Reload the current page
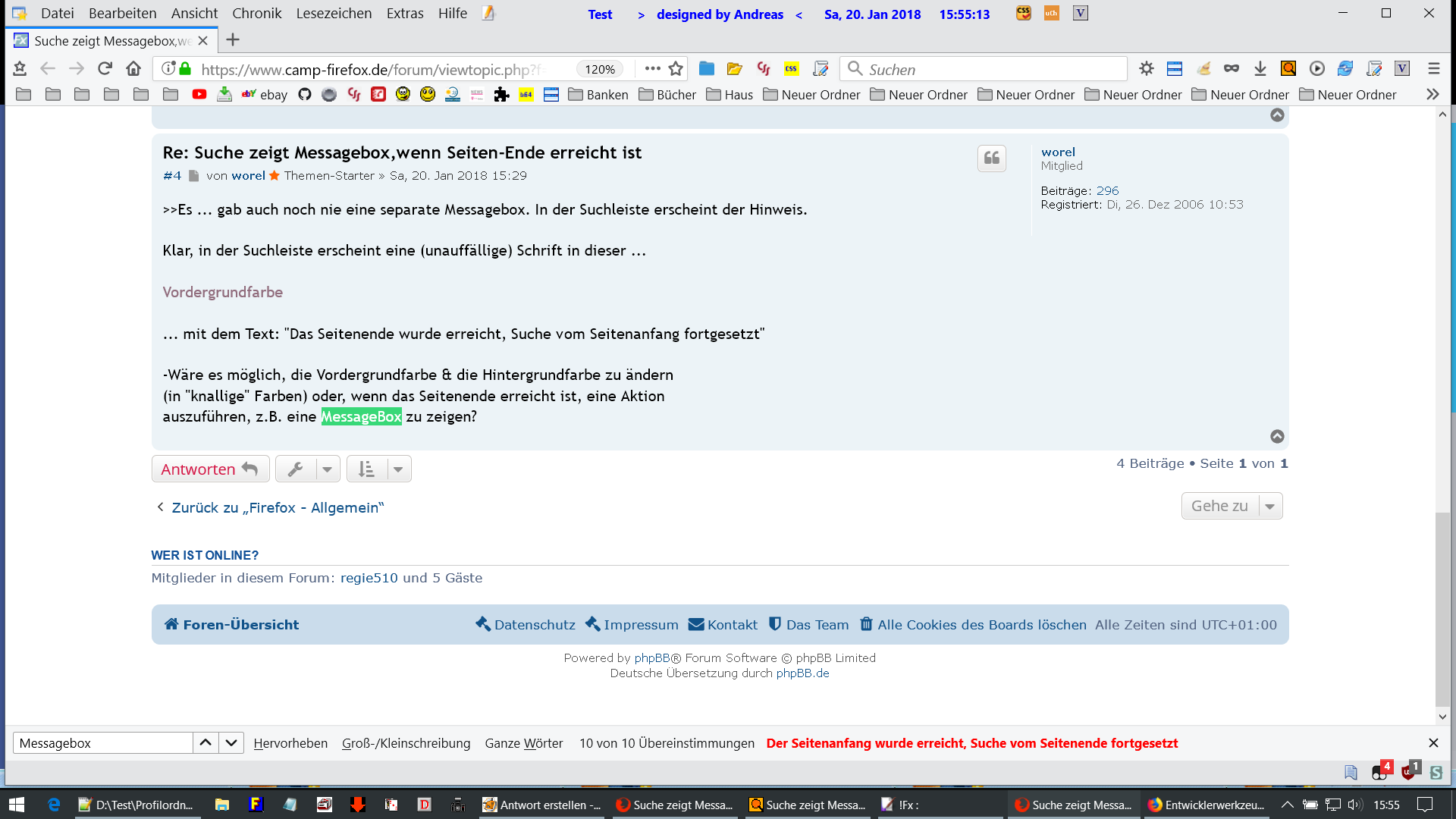This screenshot has height=819, width=1456. coord(105,69)
